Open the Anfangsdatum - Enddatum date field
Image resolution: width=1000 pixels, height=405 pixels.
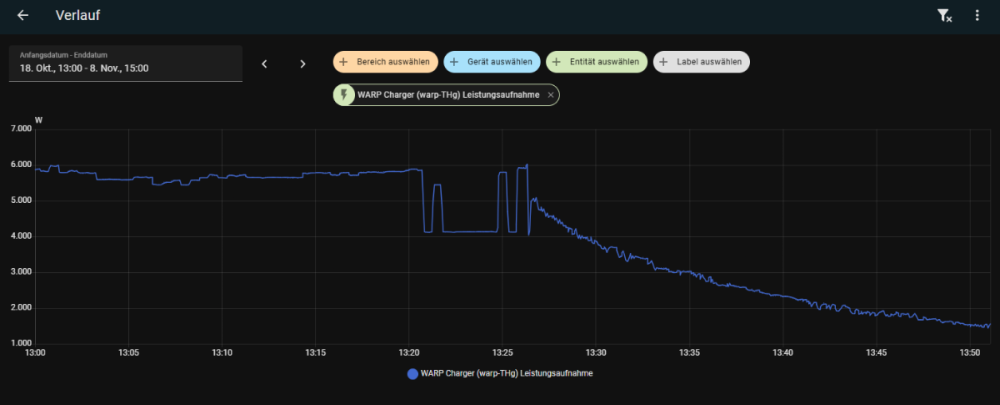pyautogui.click(x=125, y=64)
